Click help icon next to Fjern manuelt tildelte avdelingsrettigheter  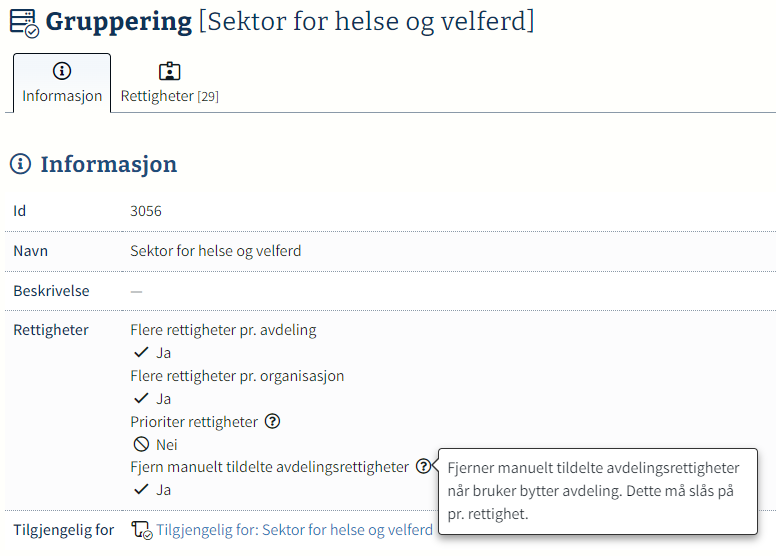(423, 466)
